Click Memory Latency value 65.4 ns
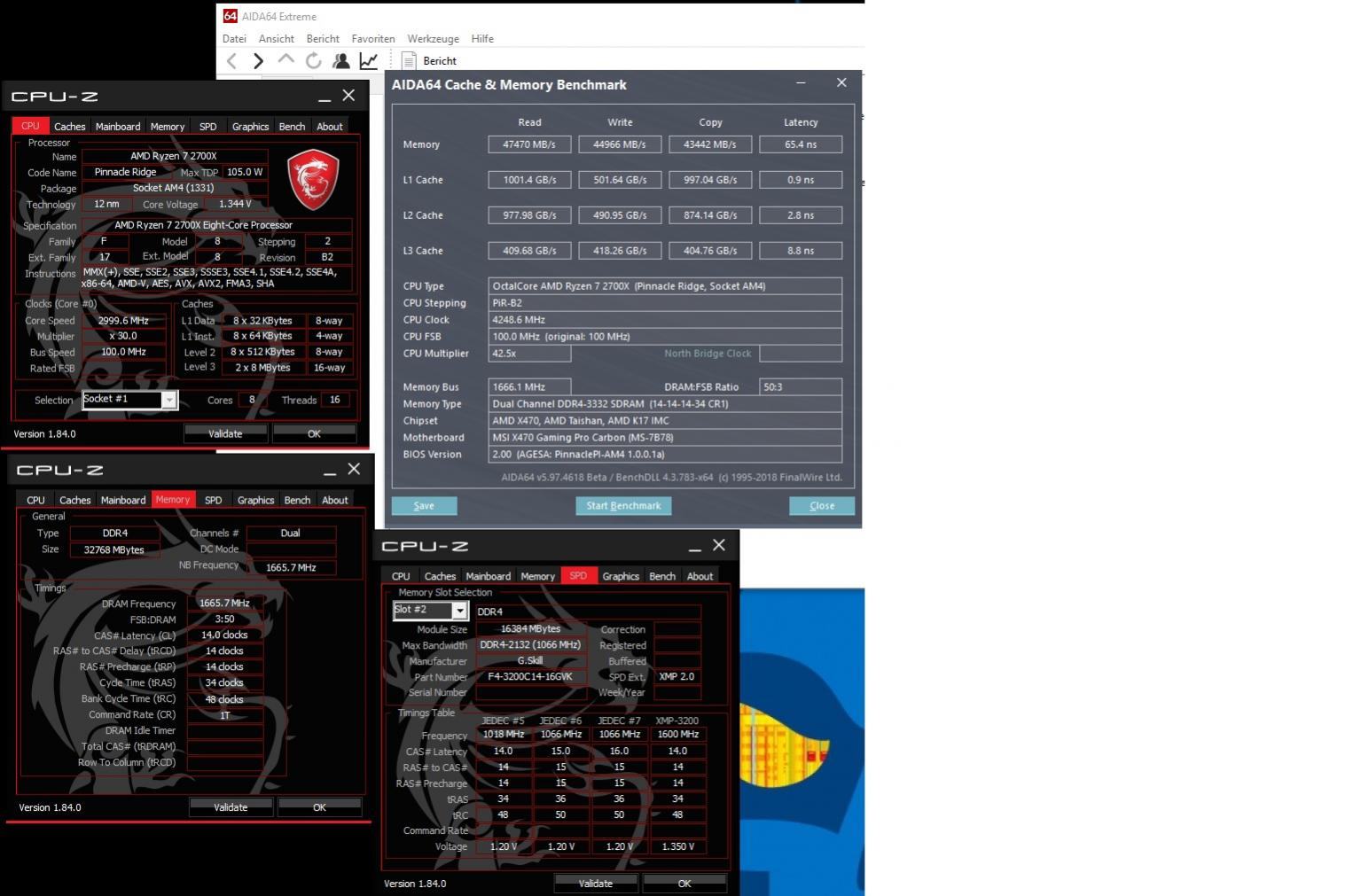Viewport: 1361px width, 896px height. 801,144
